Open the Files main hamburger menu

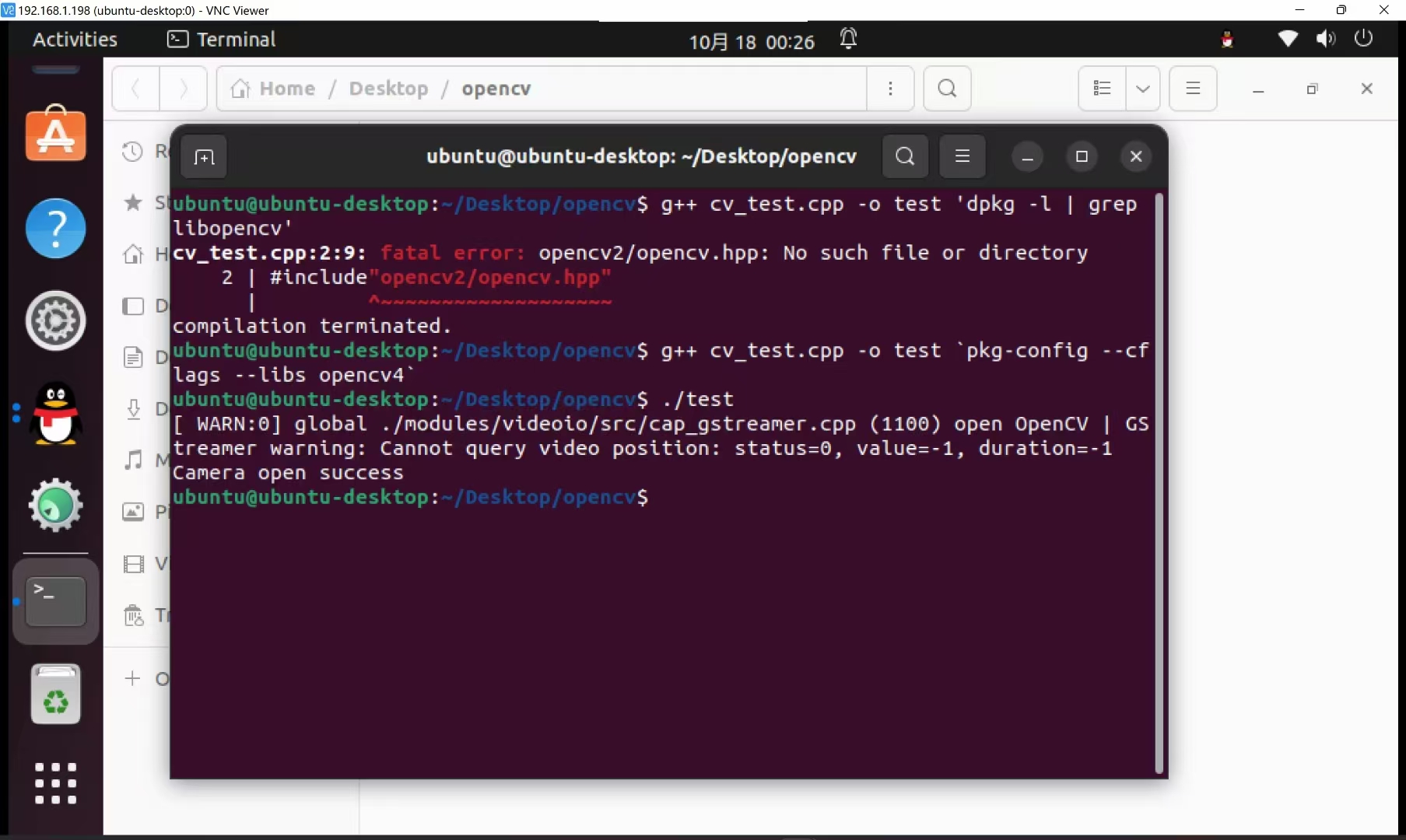1193,89
